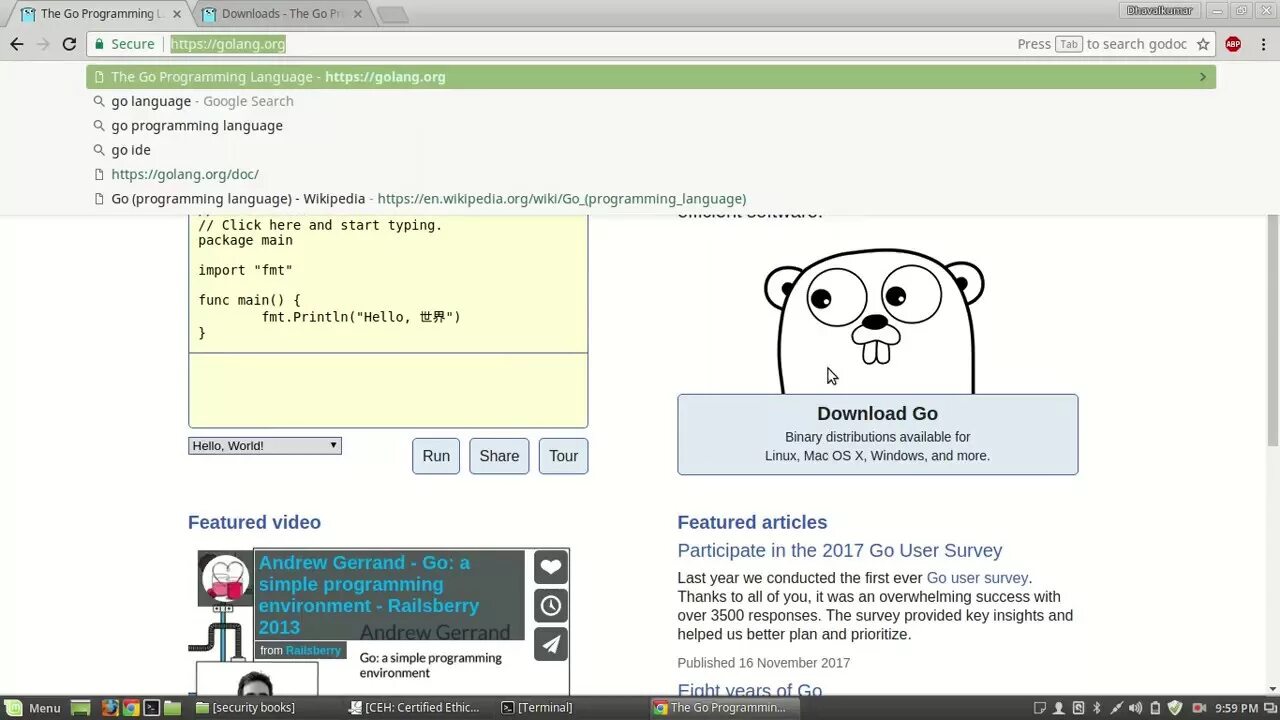Click the 9:59 PM clock

[x=1236, y=708]
